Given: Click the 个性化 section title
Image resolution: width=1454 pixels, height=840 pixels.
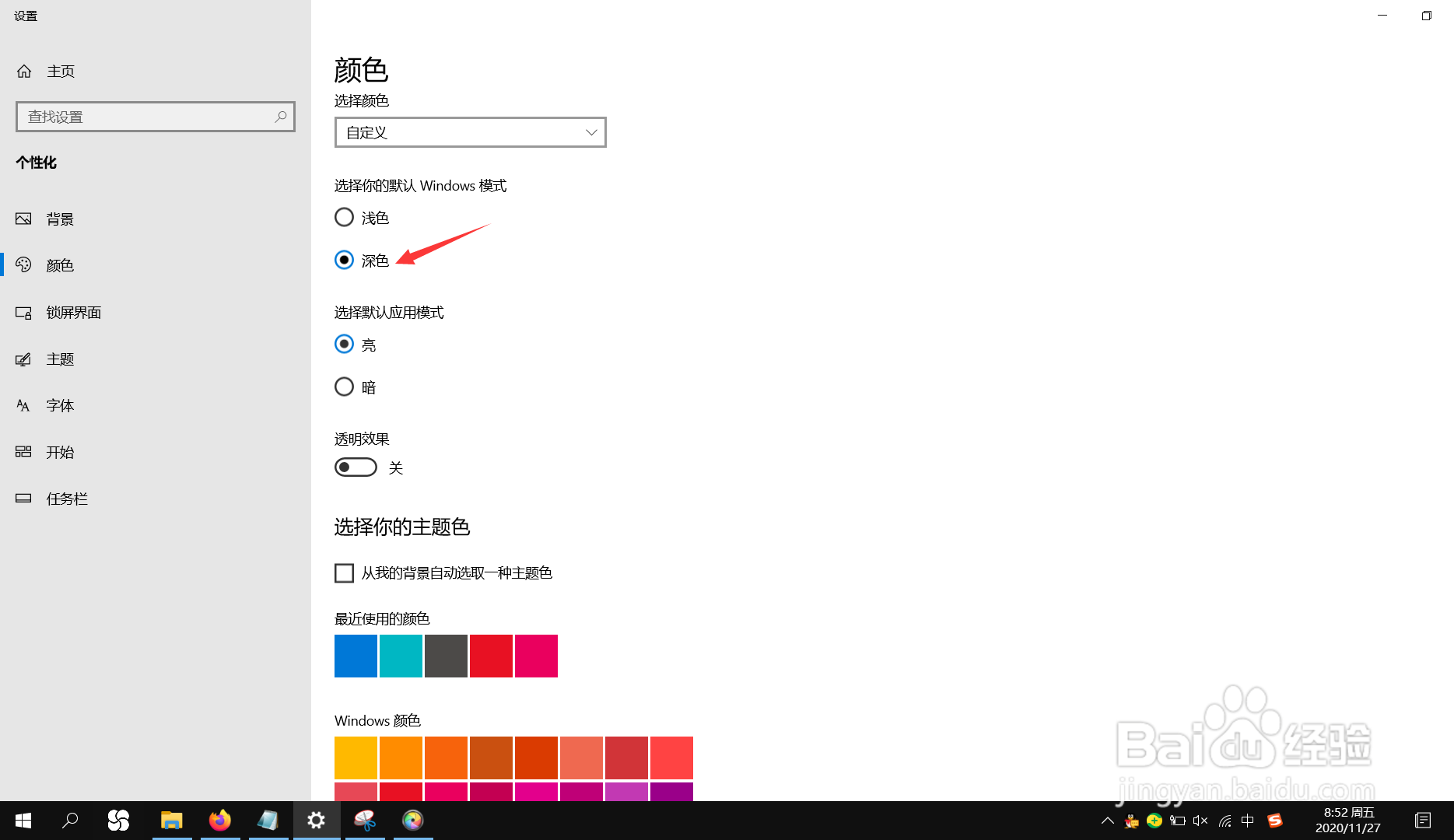Looking at the screenshot, I should point(37,163).
